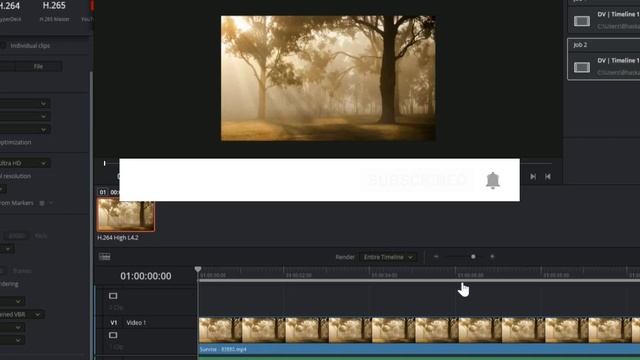
Task: Open the third dropdown below the File tab
Action: 25,130
